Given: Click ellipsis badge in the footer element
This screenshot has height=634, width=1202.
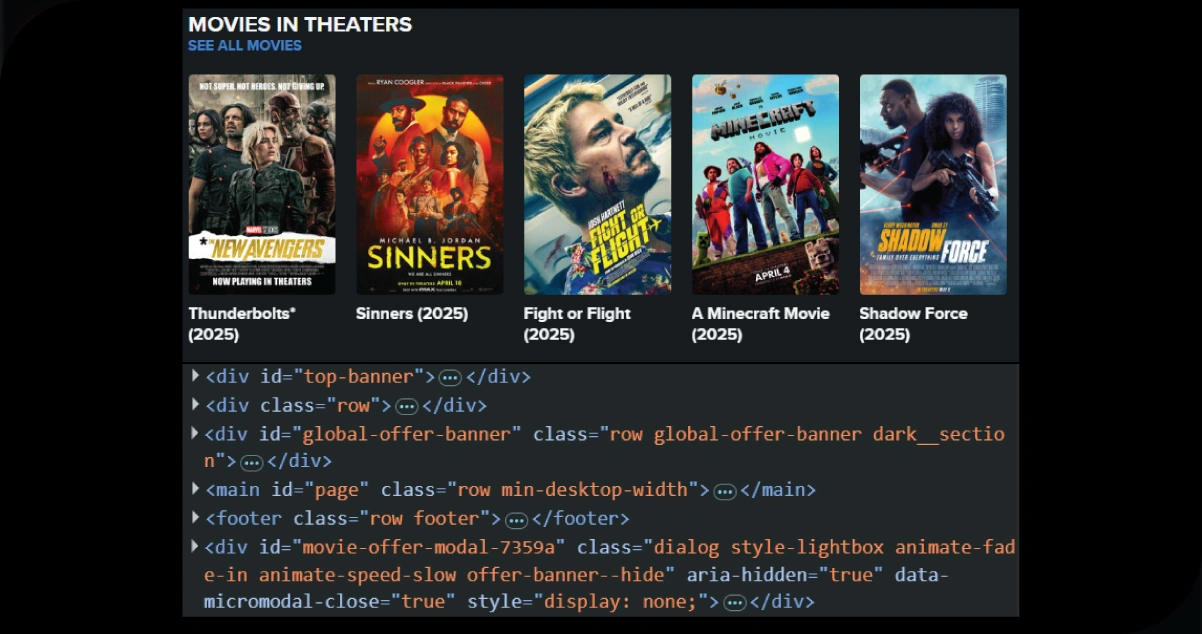Looking at the screenshot, I should pos(516,520).
